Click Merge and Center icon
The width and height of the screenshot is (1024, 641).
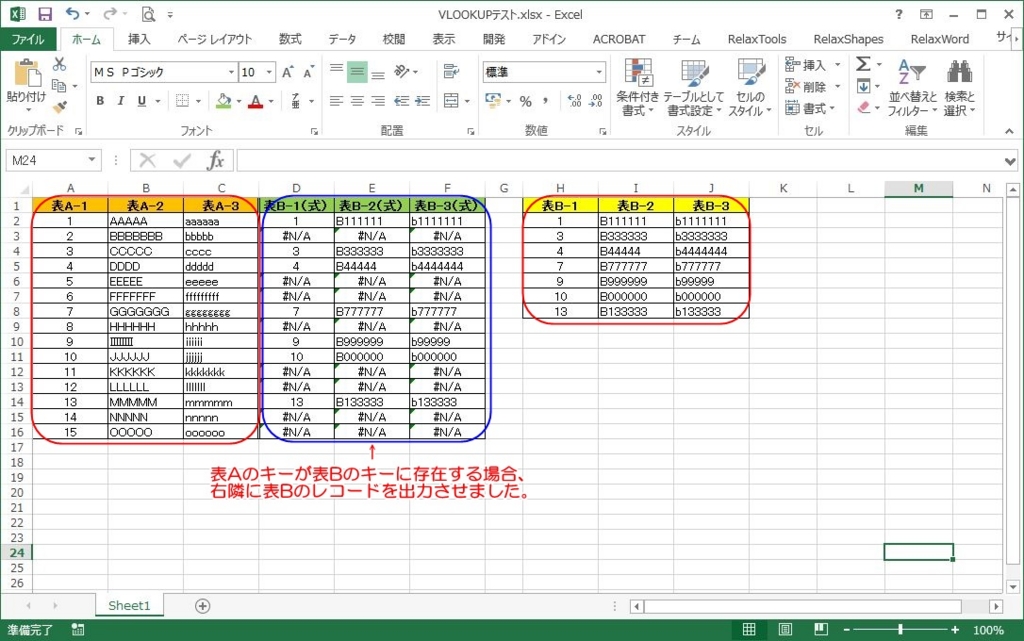click(x=451, y=101)
